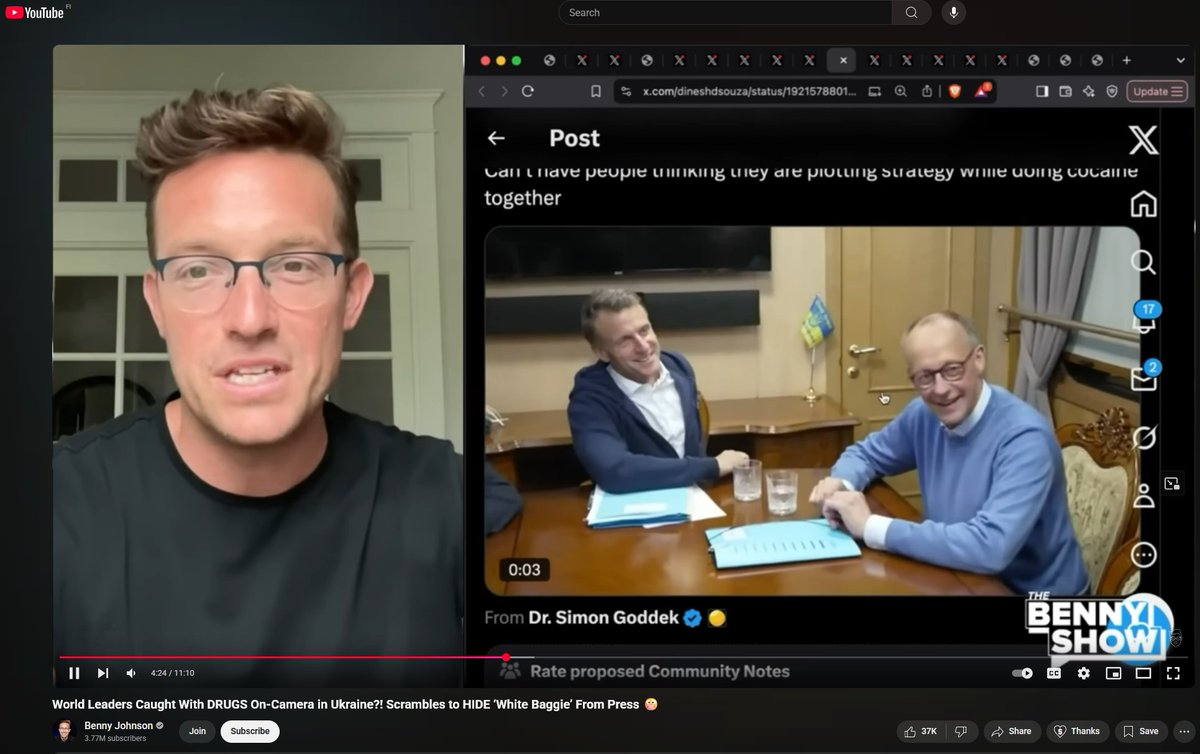Mute the player volume
This screenshot has height=754, width=1200.
pyautogui.click(x=131, y=673)
